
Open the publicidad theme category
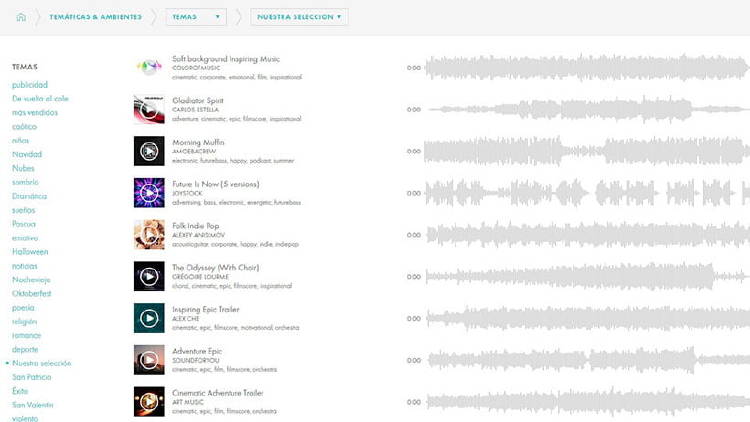[x=30, y=85]
